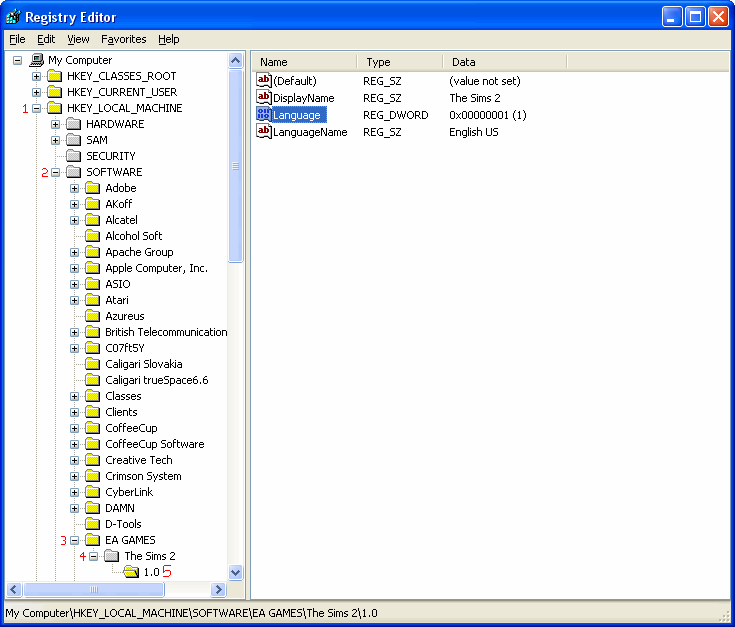Open the Help menu
Screen dimensions: 735x627
(168, 39)
